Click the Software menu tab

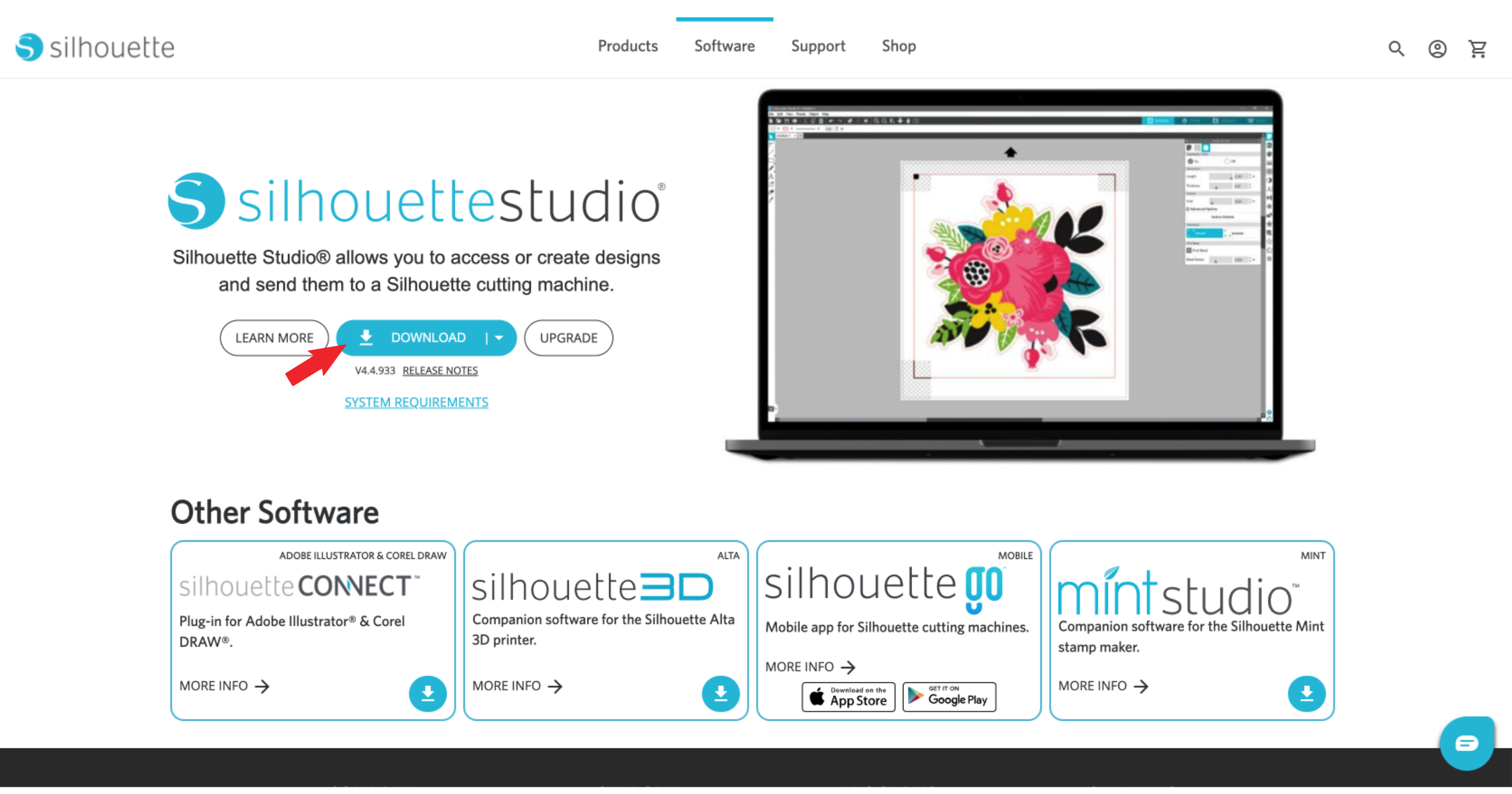(x=725, y=46)
